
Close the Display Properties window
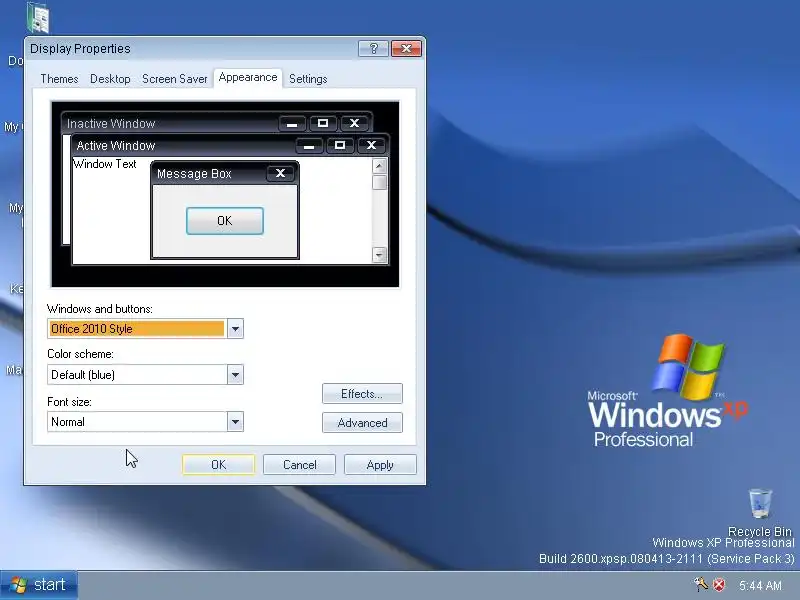[x=407, y=48]
